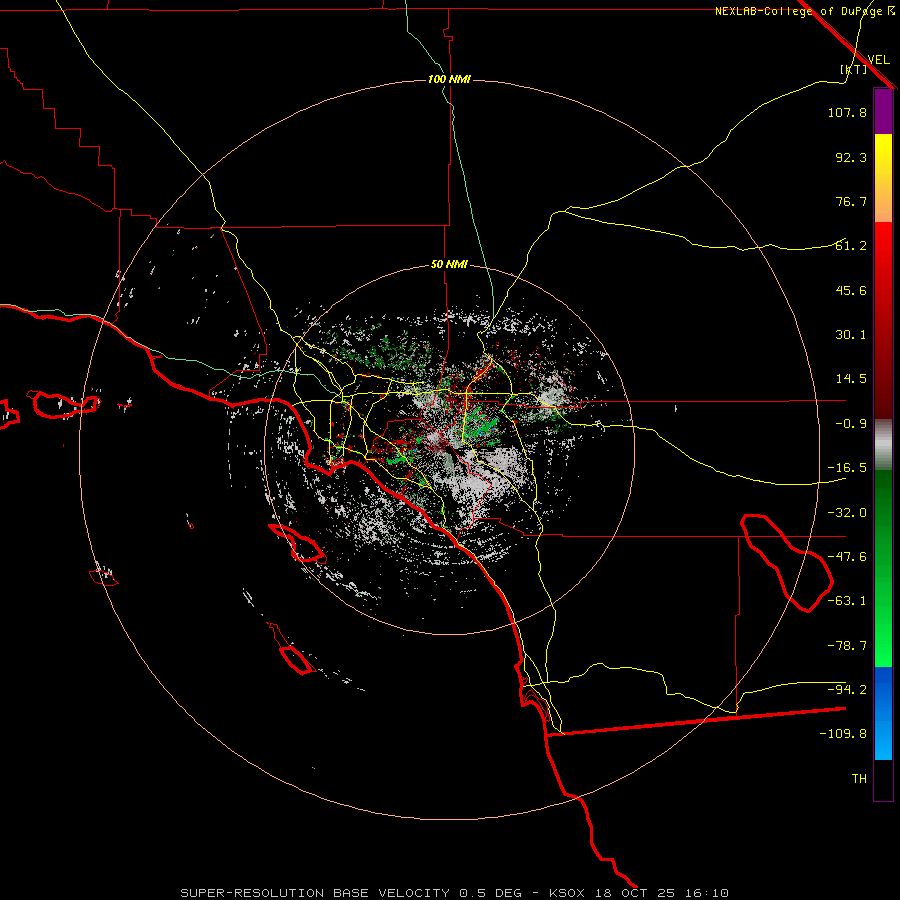Select the -109.8 scale value
Image resolution: width=900 pixels, height=900 pixels.
(843, 734)
